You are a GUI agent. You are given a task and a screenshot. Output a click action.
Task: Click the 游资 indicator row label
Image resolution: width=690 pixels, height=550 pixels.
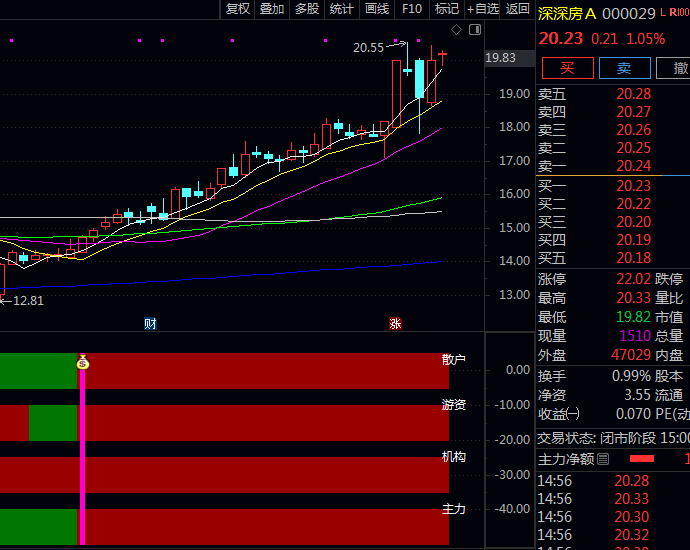point(453,404)
